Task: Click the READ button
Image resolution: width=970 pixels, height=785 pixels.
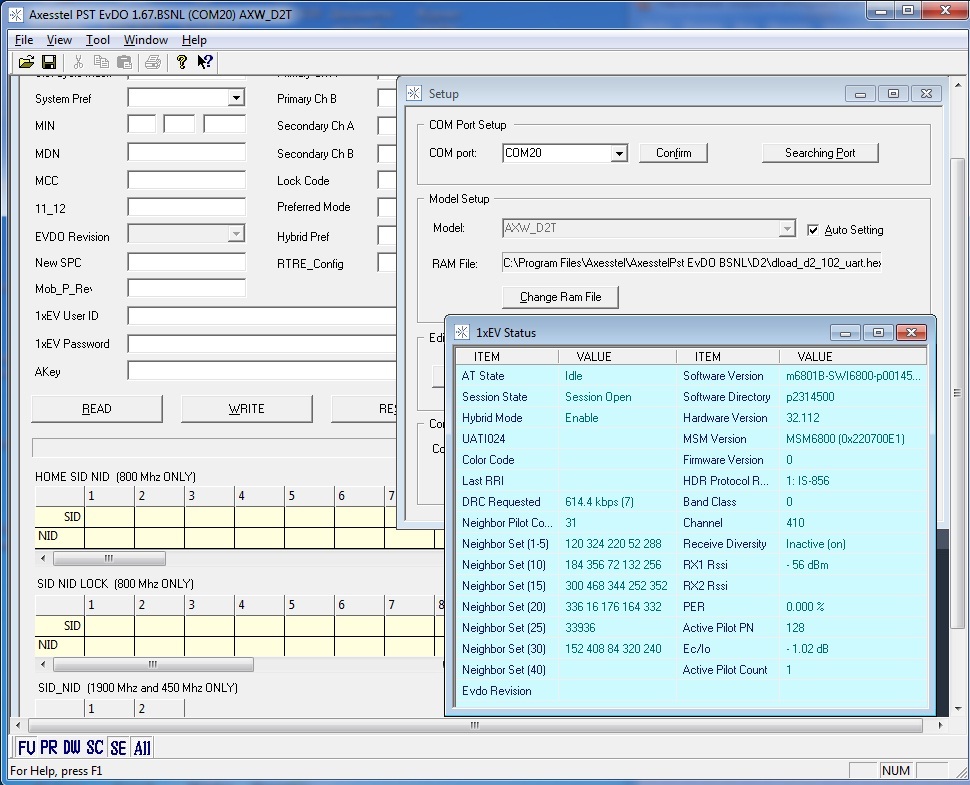Action: coord(97,409)
